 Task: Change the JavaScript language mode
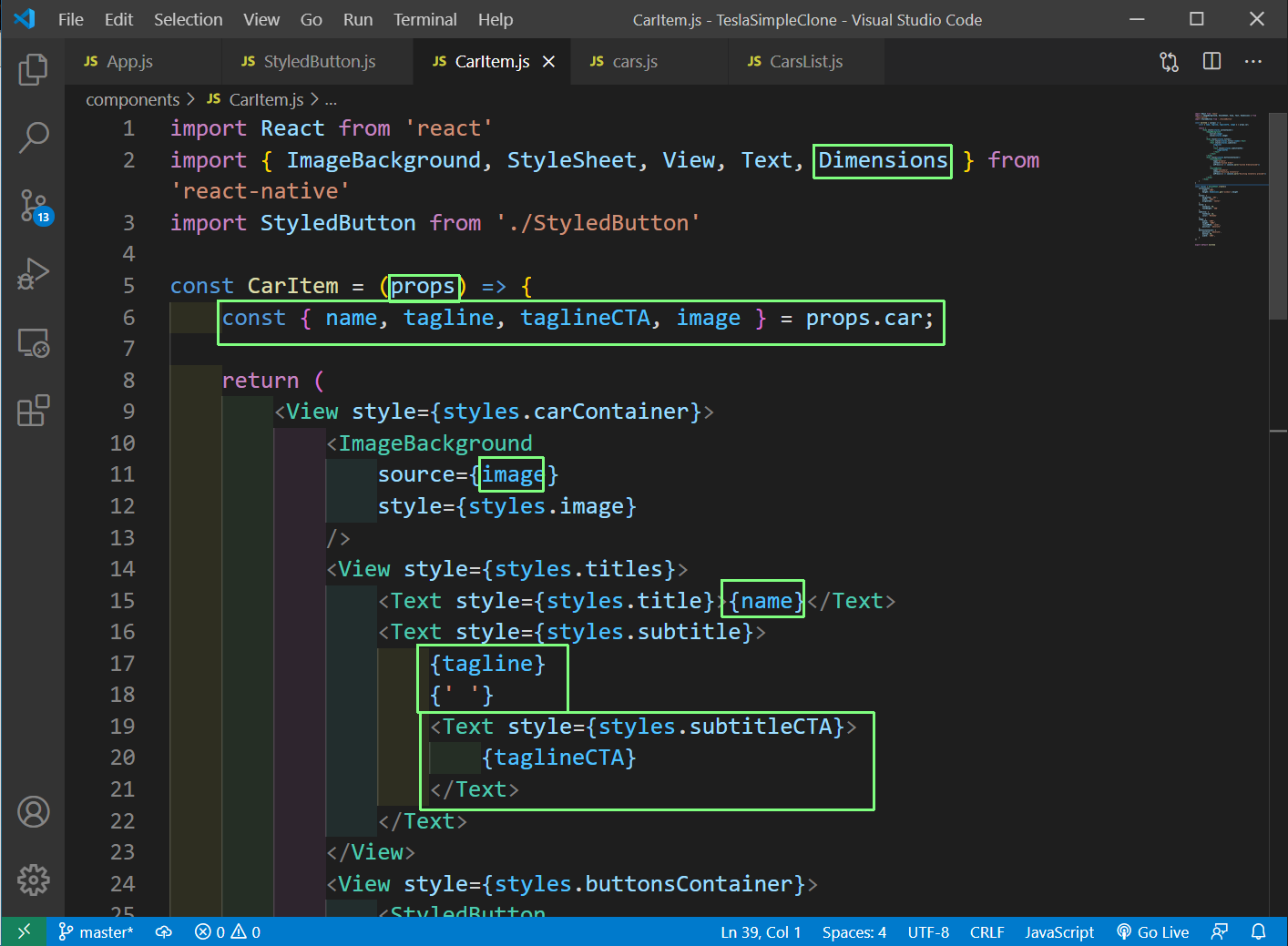(1059, 931)
